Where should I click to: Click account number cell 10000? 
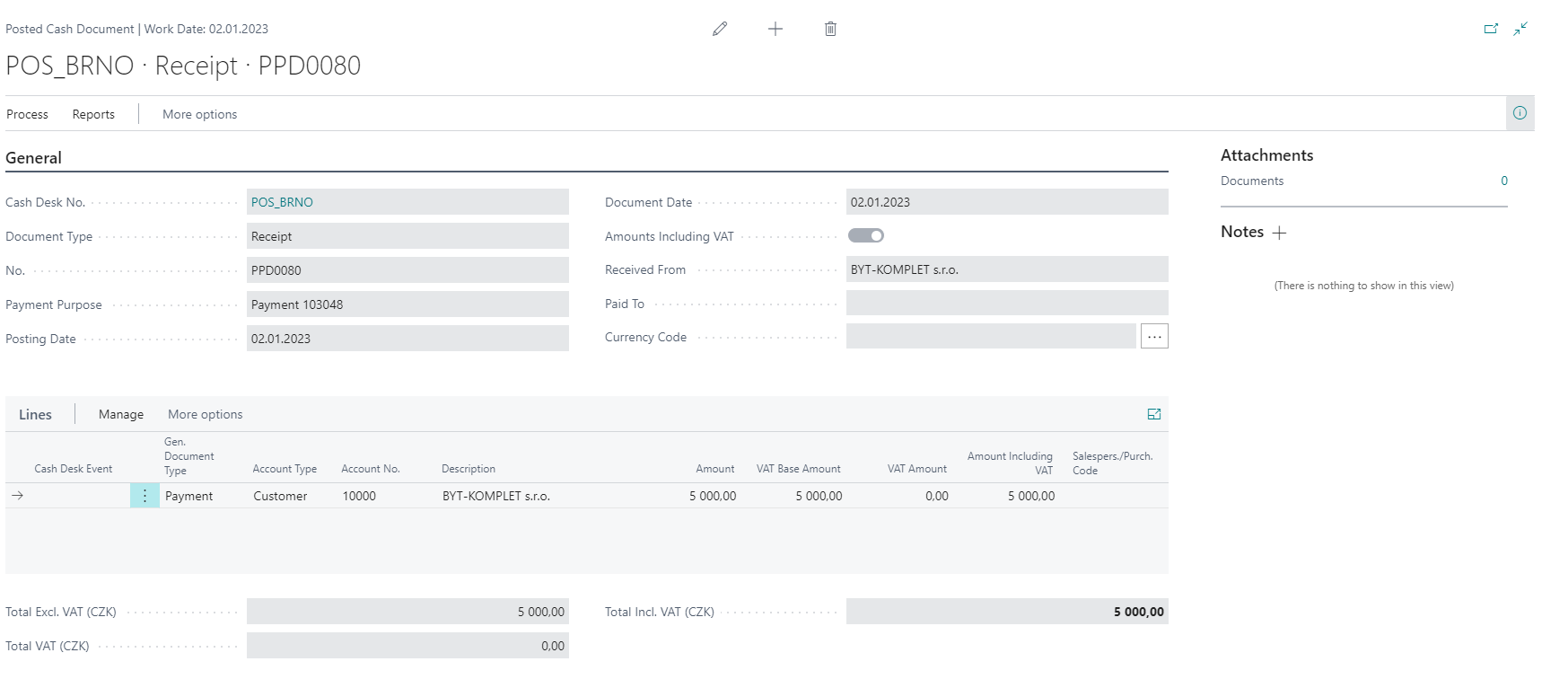359,496
